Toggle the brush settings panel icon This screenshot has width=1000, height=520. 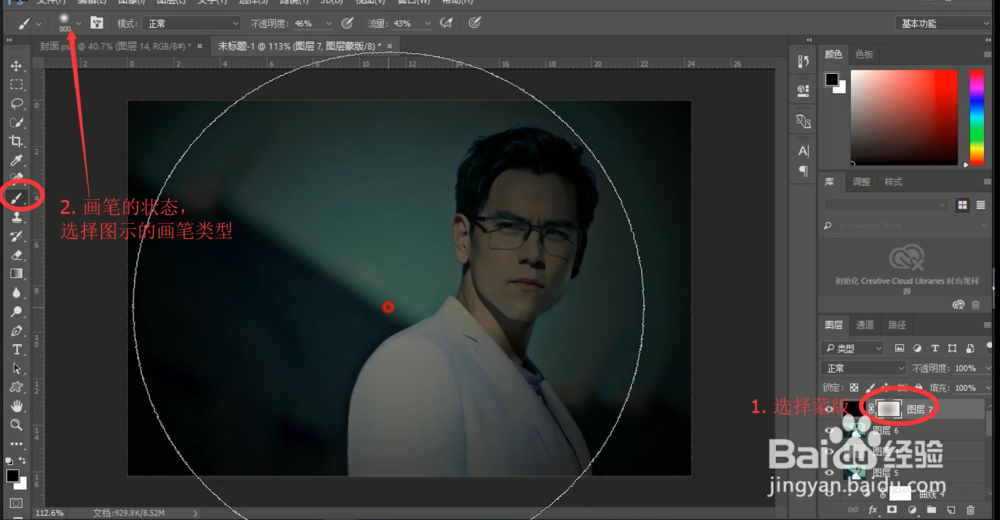pos(97,23)
